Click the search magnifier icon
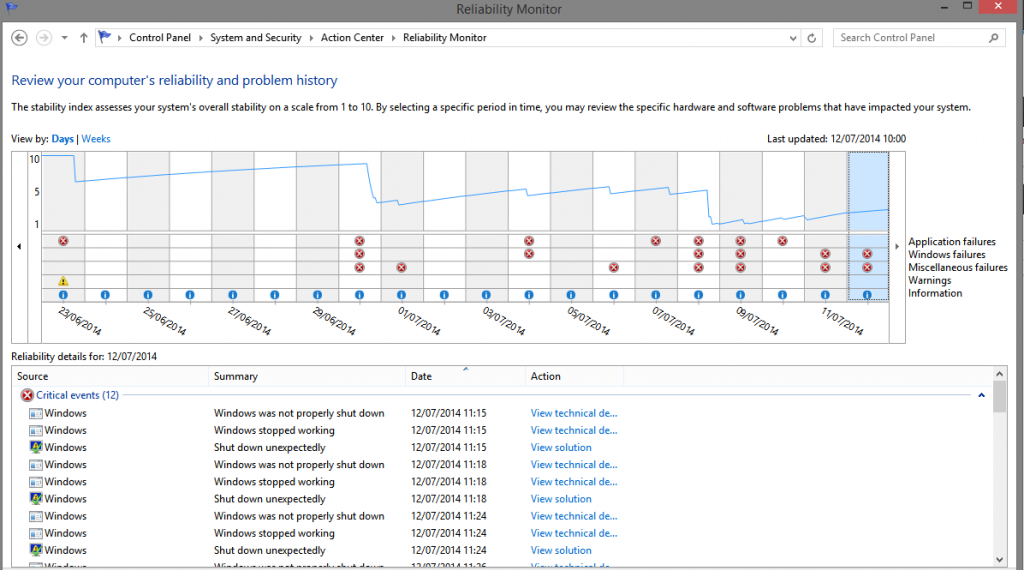This screenshot has height=570, width=1024. [993, 38]
